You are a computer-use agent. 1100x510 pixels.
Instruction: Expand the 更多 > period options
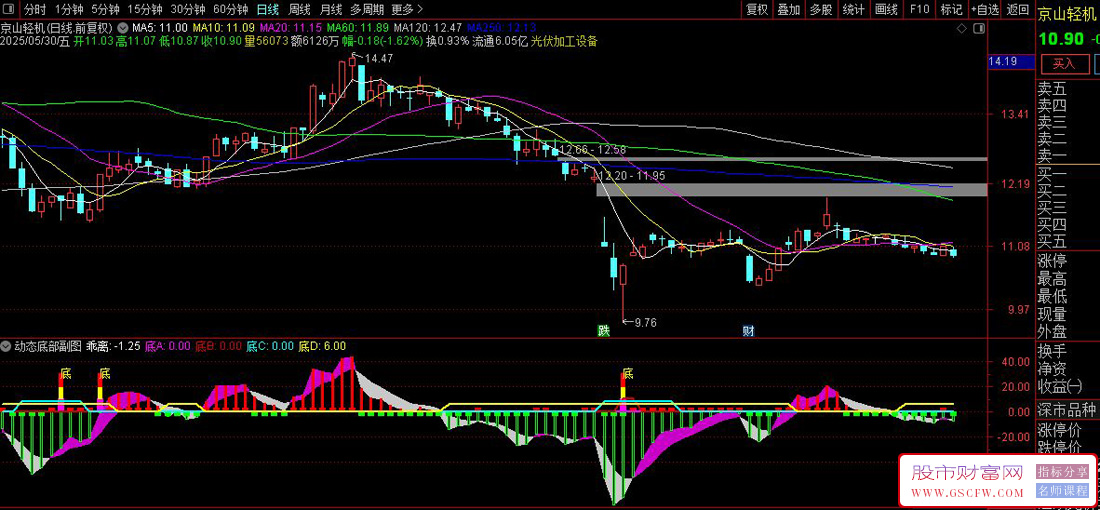(x=407, y=10)
